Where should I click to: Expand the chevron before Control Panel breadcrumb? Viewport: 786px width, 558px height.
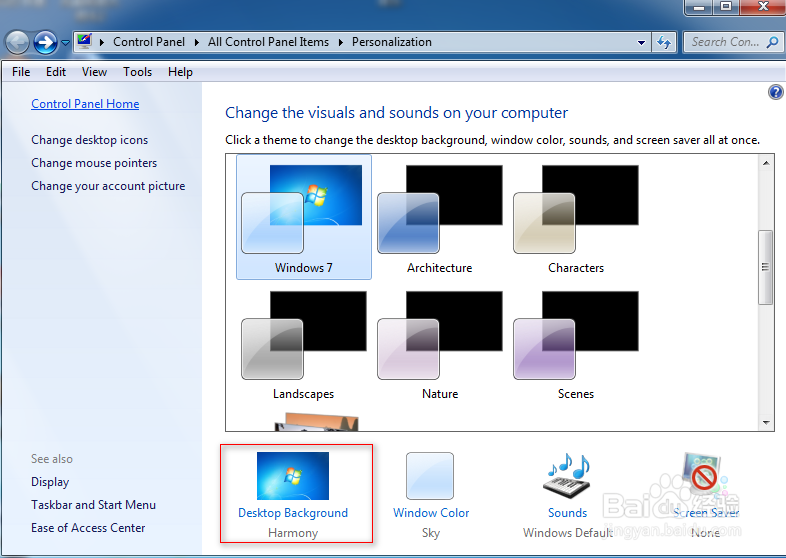click(102, 42)
